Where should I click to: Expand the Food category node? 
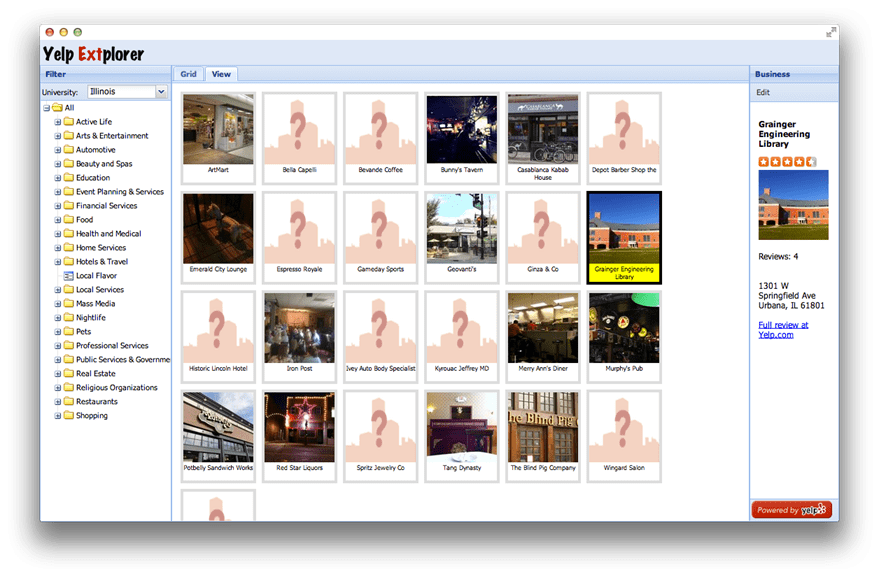coord(57,220)
